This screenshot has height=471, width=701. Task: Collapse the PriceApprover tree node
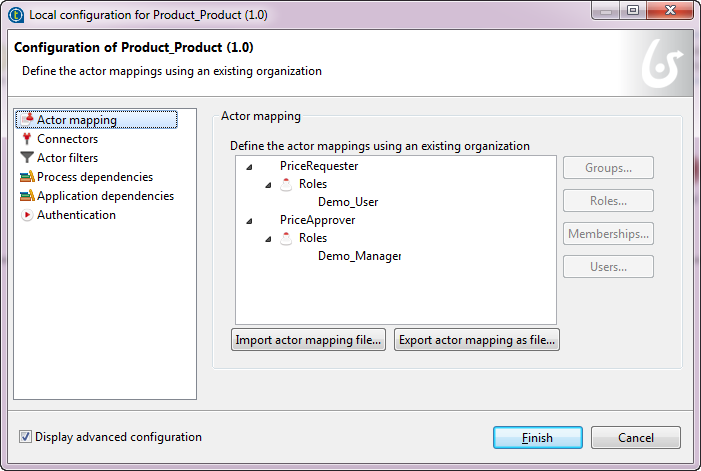[249, 221]
